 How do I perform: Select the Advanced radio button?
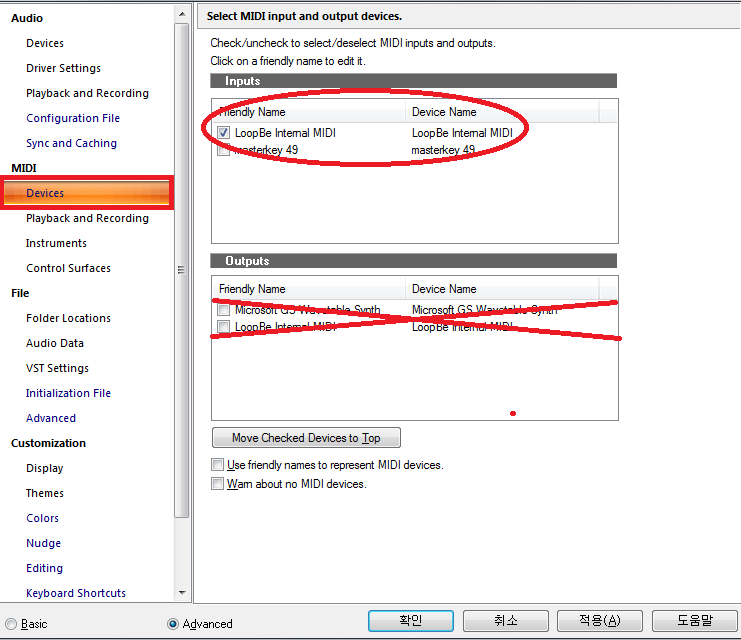point(173,624)
